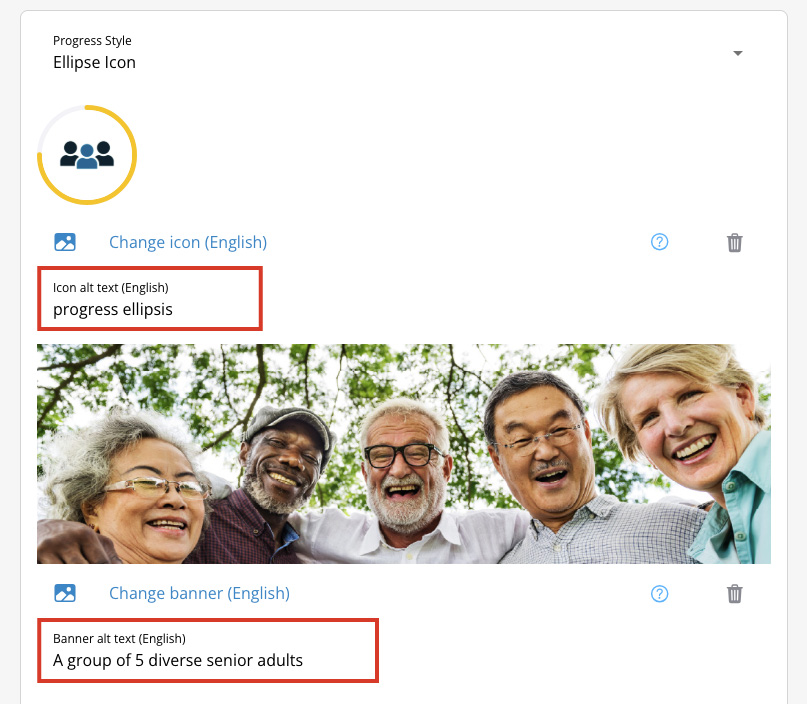
Task: Delete the banner using its trash button
Action: [x=734, y=593]
